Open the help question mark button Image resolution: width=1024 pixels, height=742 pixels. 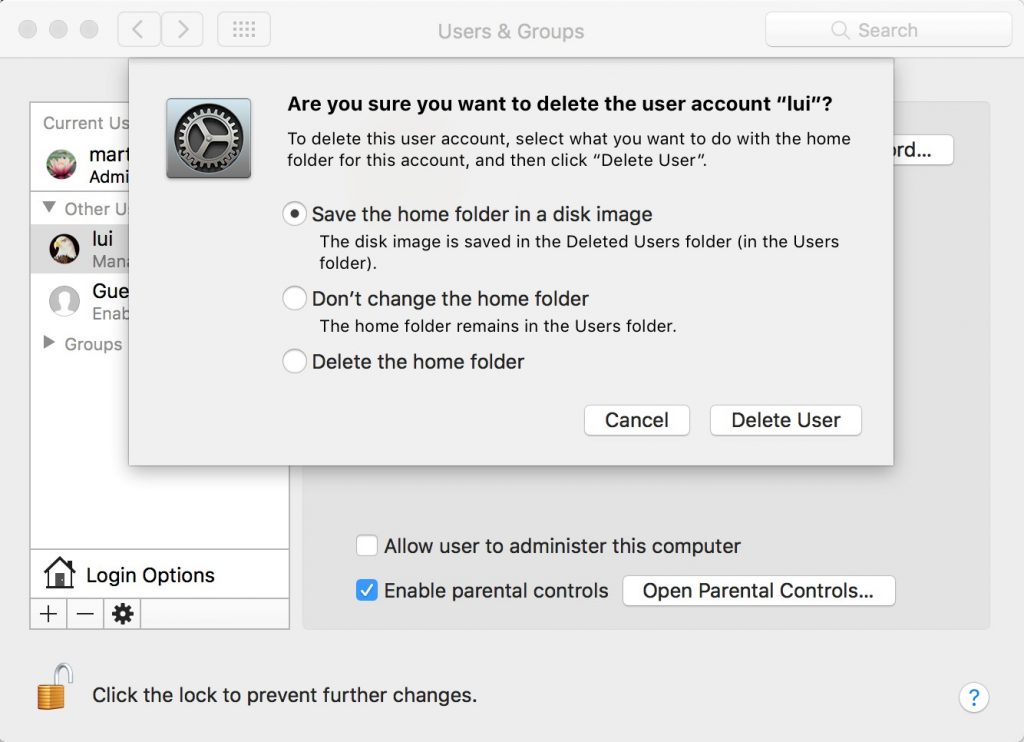point(973,697)
